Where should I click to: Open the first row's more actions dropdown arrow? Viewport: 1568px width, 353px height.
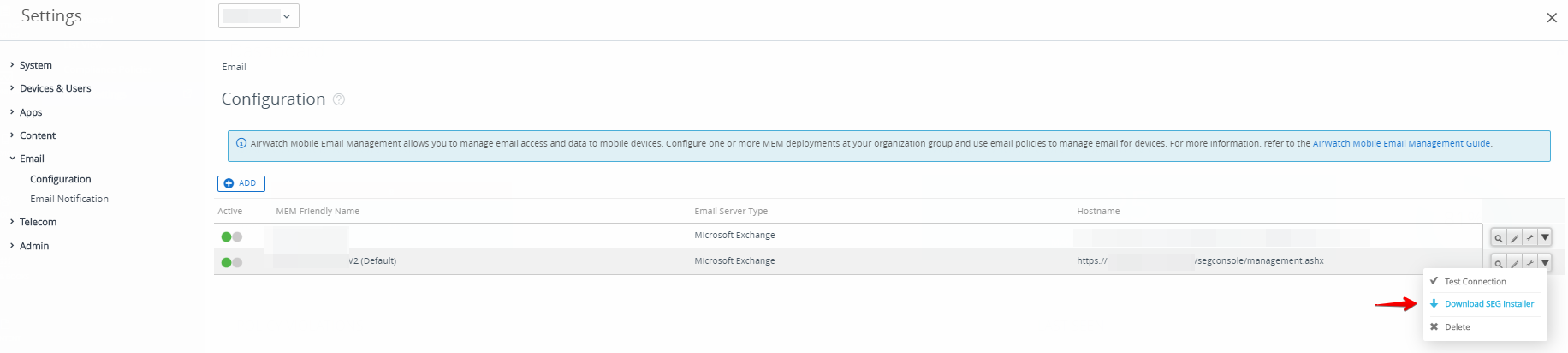tap(1545, 237)
